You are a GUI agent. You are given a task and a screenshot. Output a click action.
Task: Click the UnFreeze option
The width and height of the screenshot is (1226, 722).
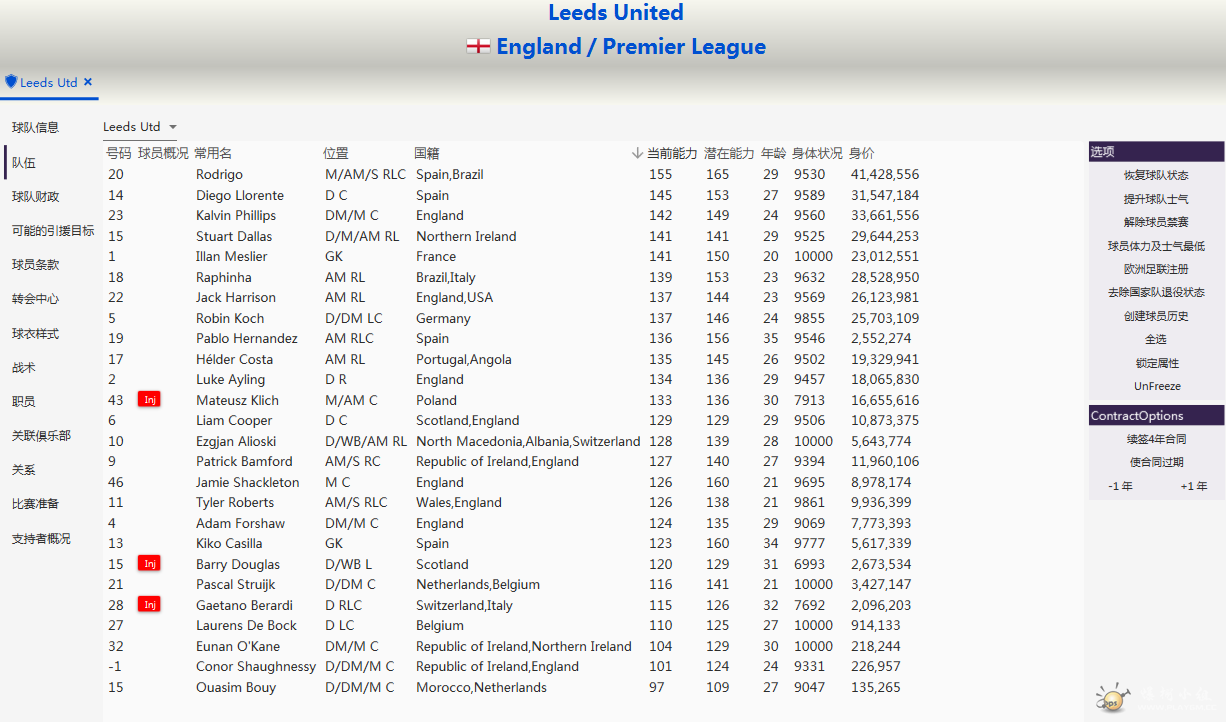click(1156, 386)
